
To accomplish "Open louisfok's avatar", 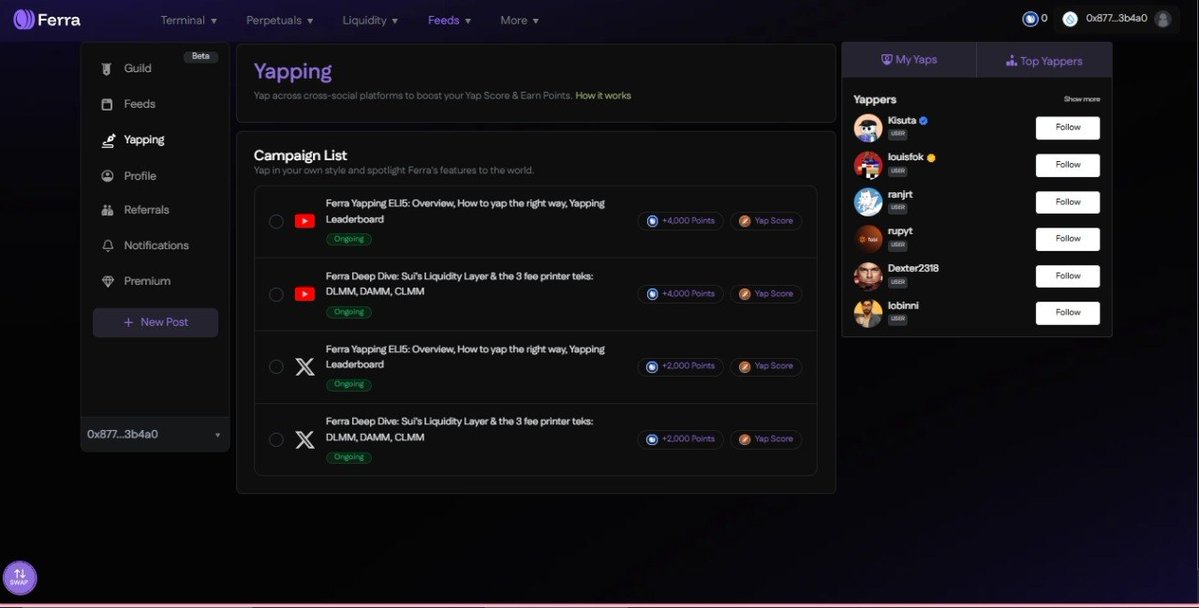I will point(868,164).
